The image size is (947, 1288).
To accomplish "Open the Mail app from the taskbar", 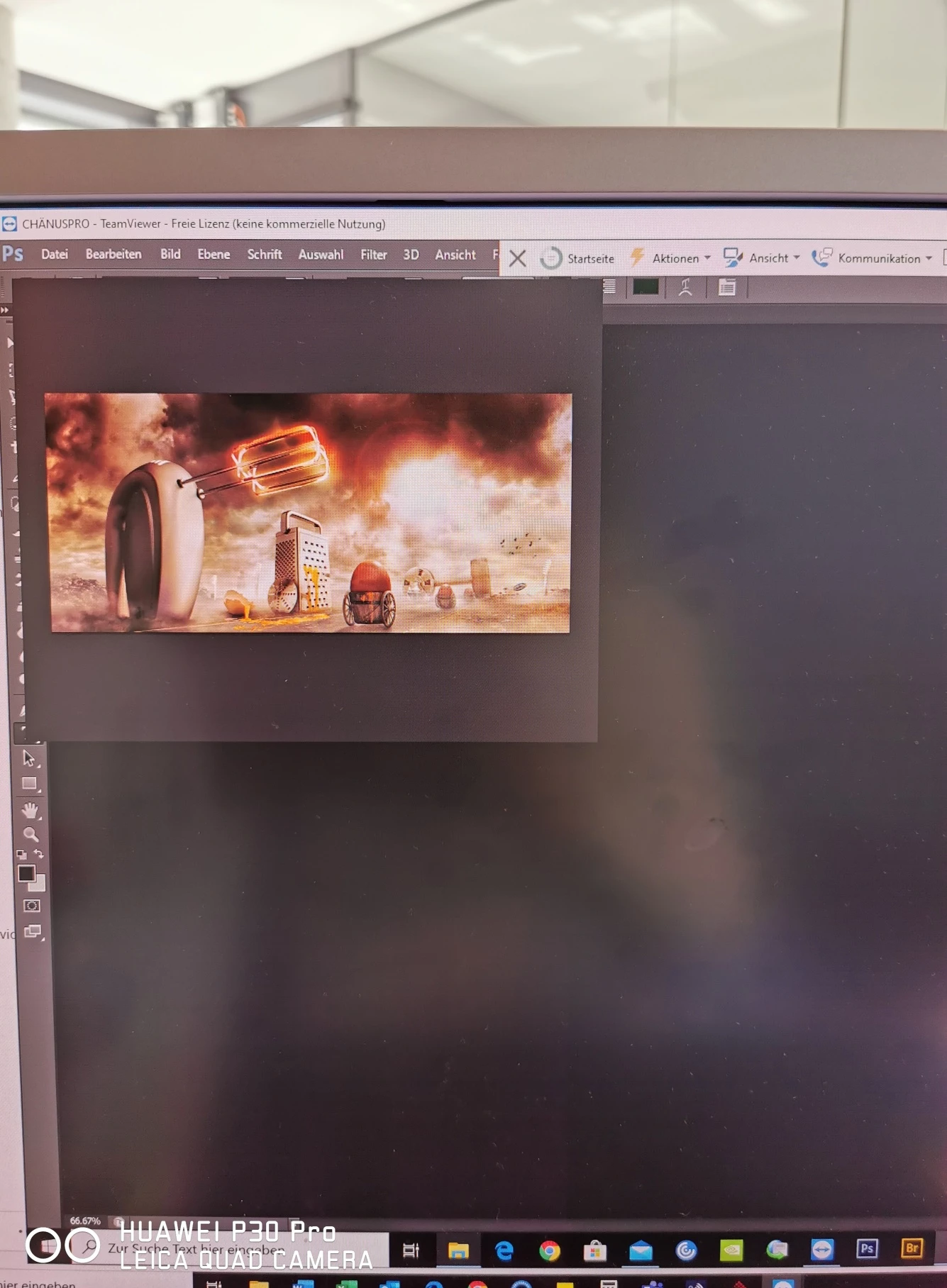I will pos(641,1250).
